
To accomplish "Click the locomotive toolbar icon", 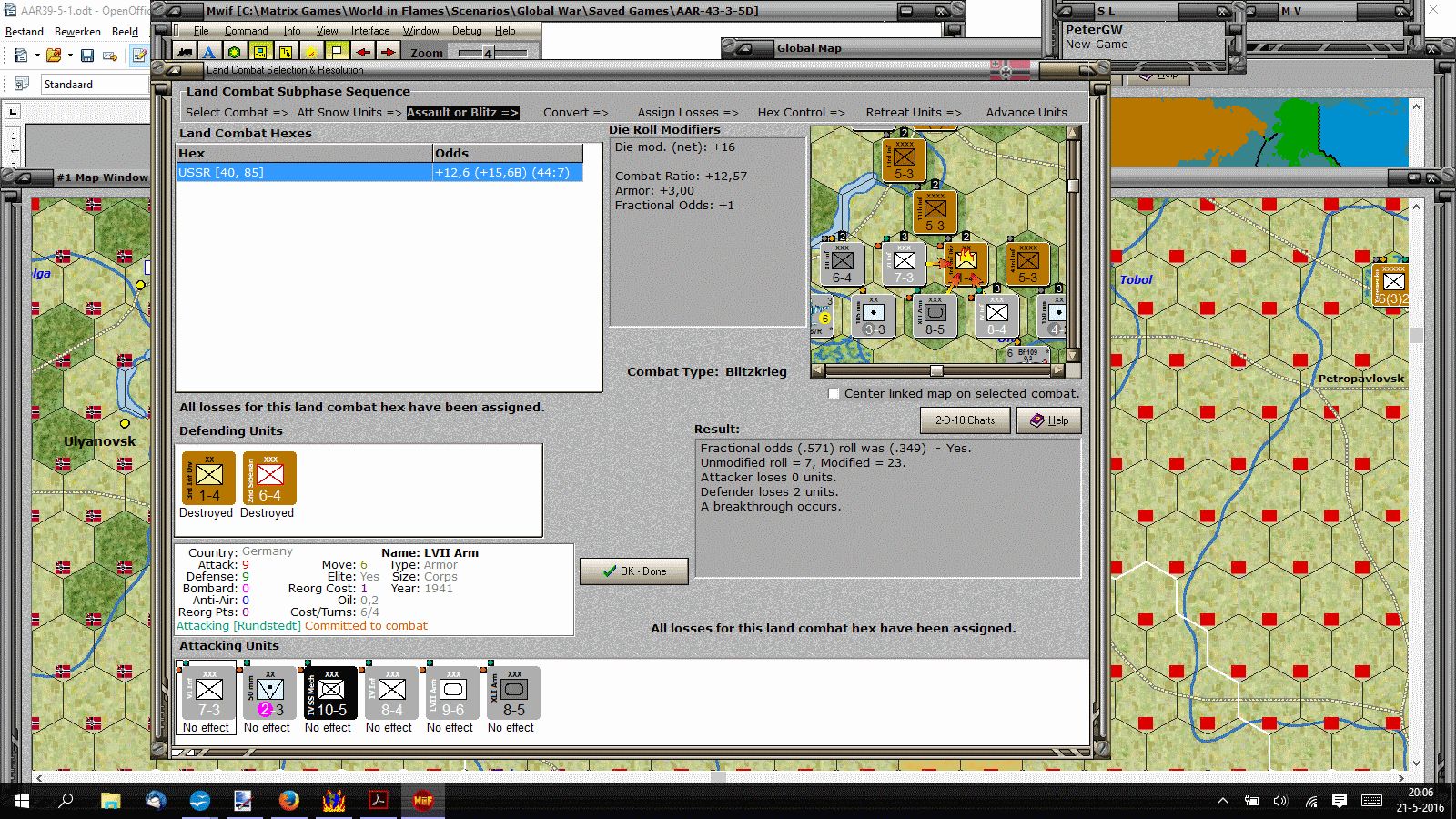I will point(185,53).
